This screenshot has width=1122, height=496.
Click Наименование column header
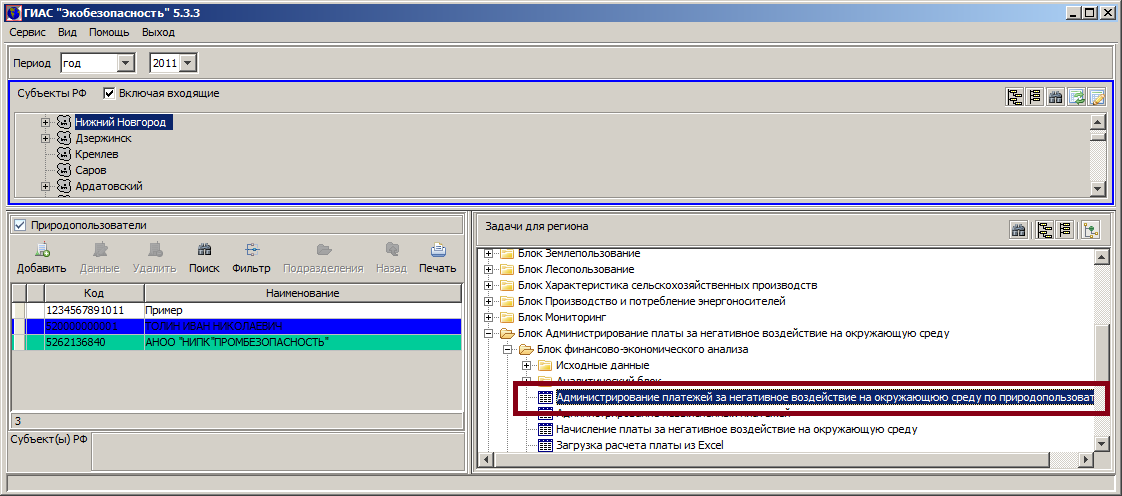tap(302, 293)
